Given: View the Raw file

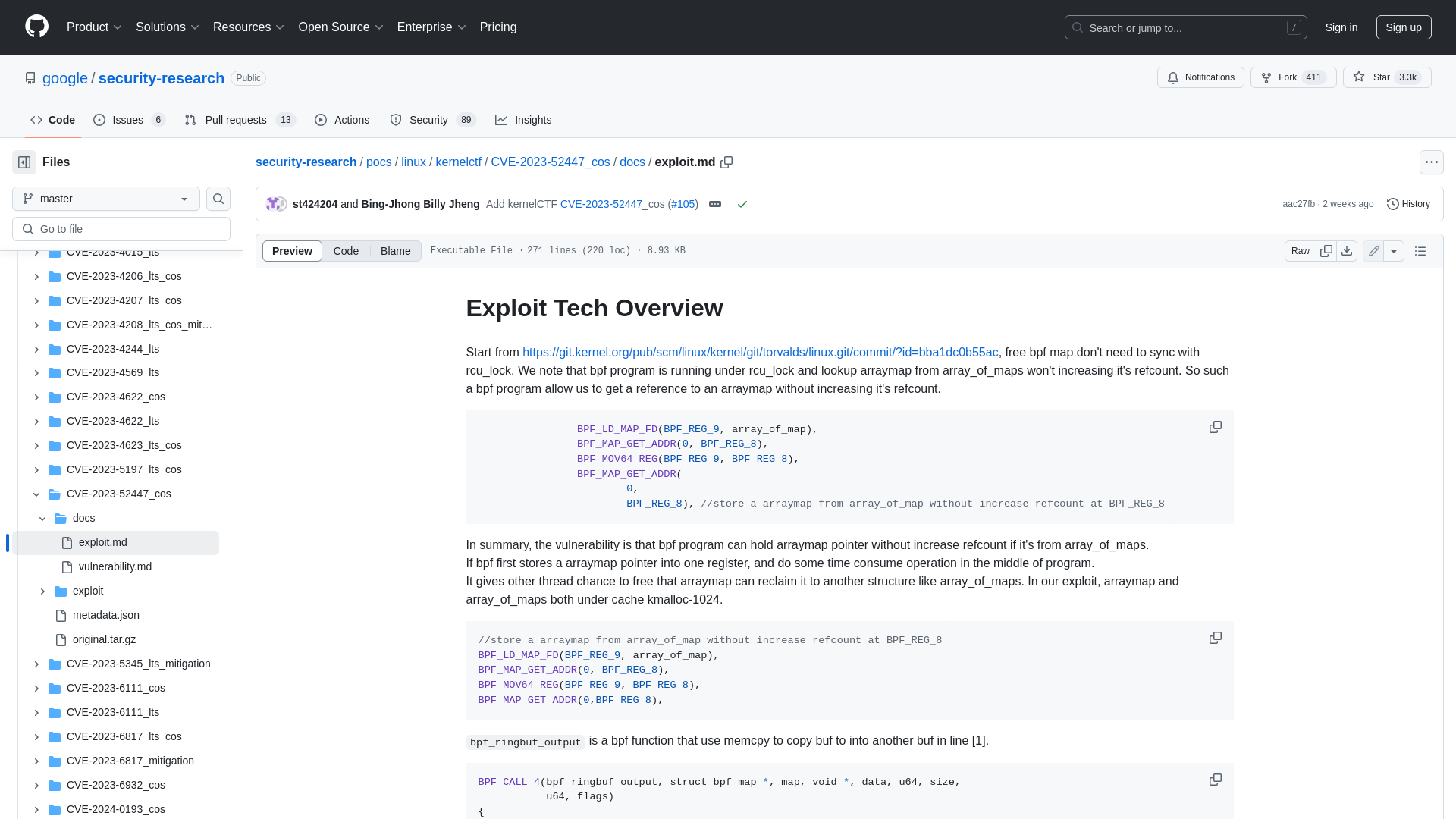Looking at the screenshot, I should (1301, 251).
